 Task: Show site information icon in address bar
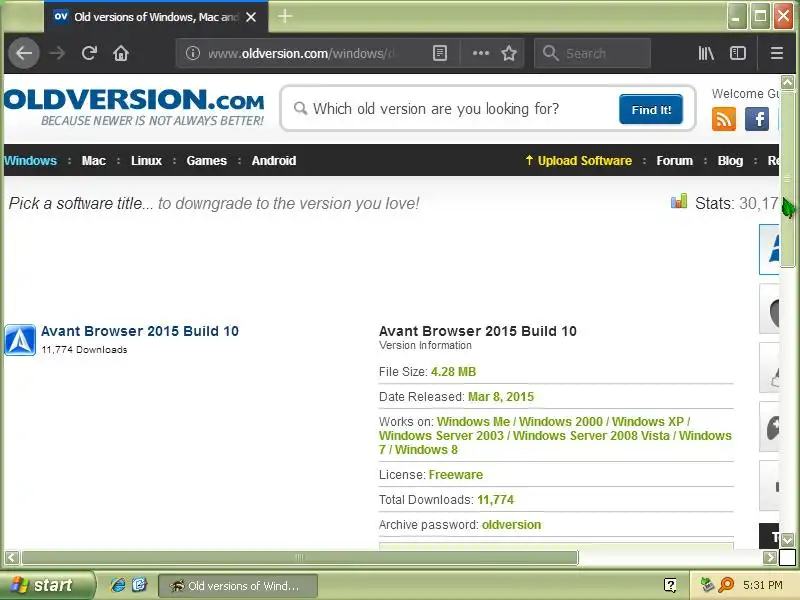pos(192,53)
